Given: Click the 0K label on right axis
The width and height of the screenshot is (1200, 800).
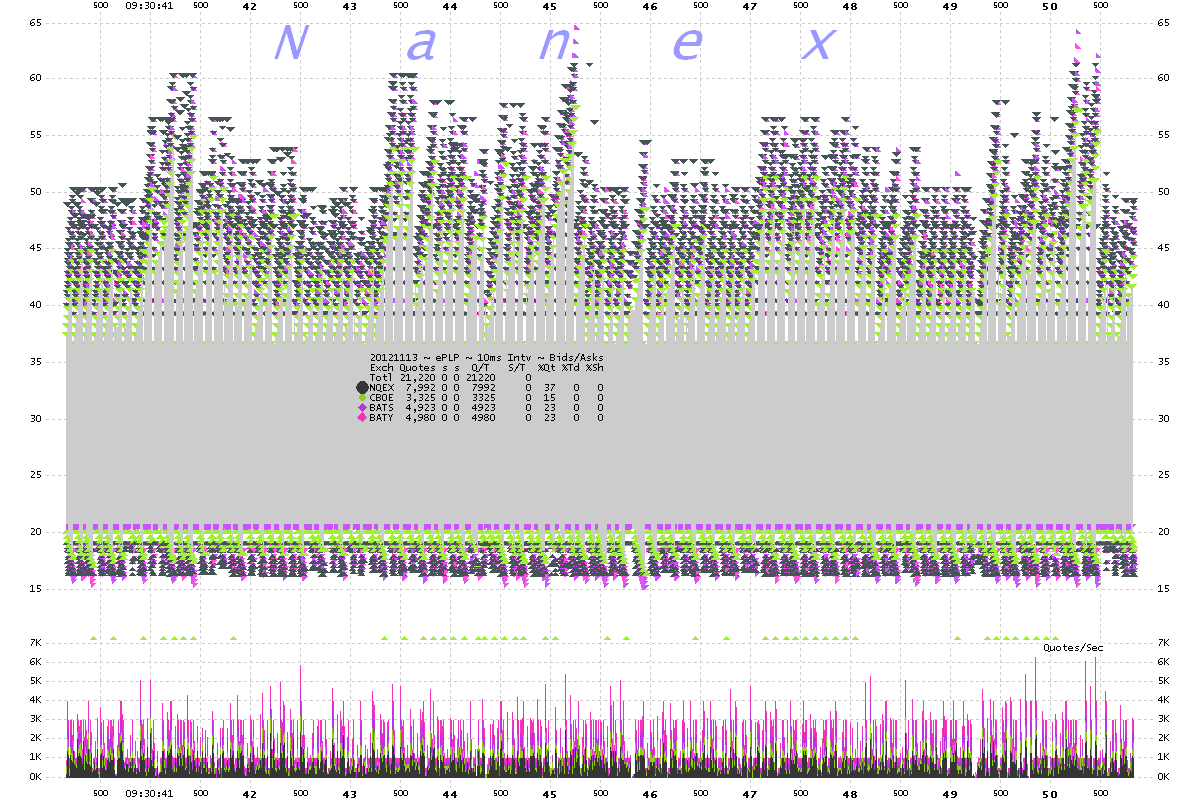Looking at the screenshot, I should 1163,776.
